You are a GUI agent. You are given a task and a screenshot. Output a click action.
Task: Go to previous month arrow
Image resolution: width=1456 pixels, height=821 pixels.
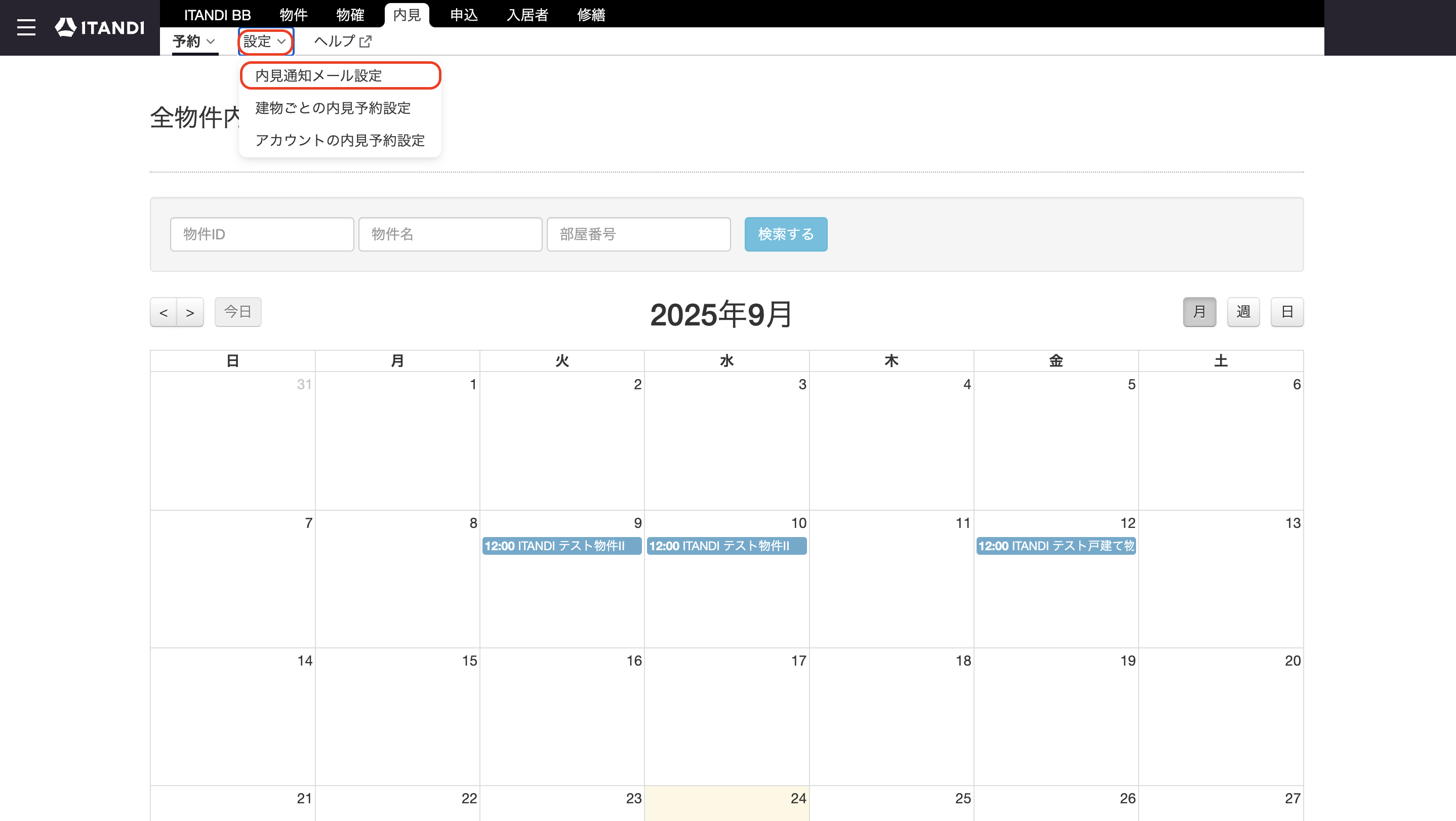164,312
